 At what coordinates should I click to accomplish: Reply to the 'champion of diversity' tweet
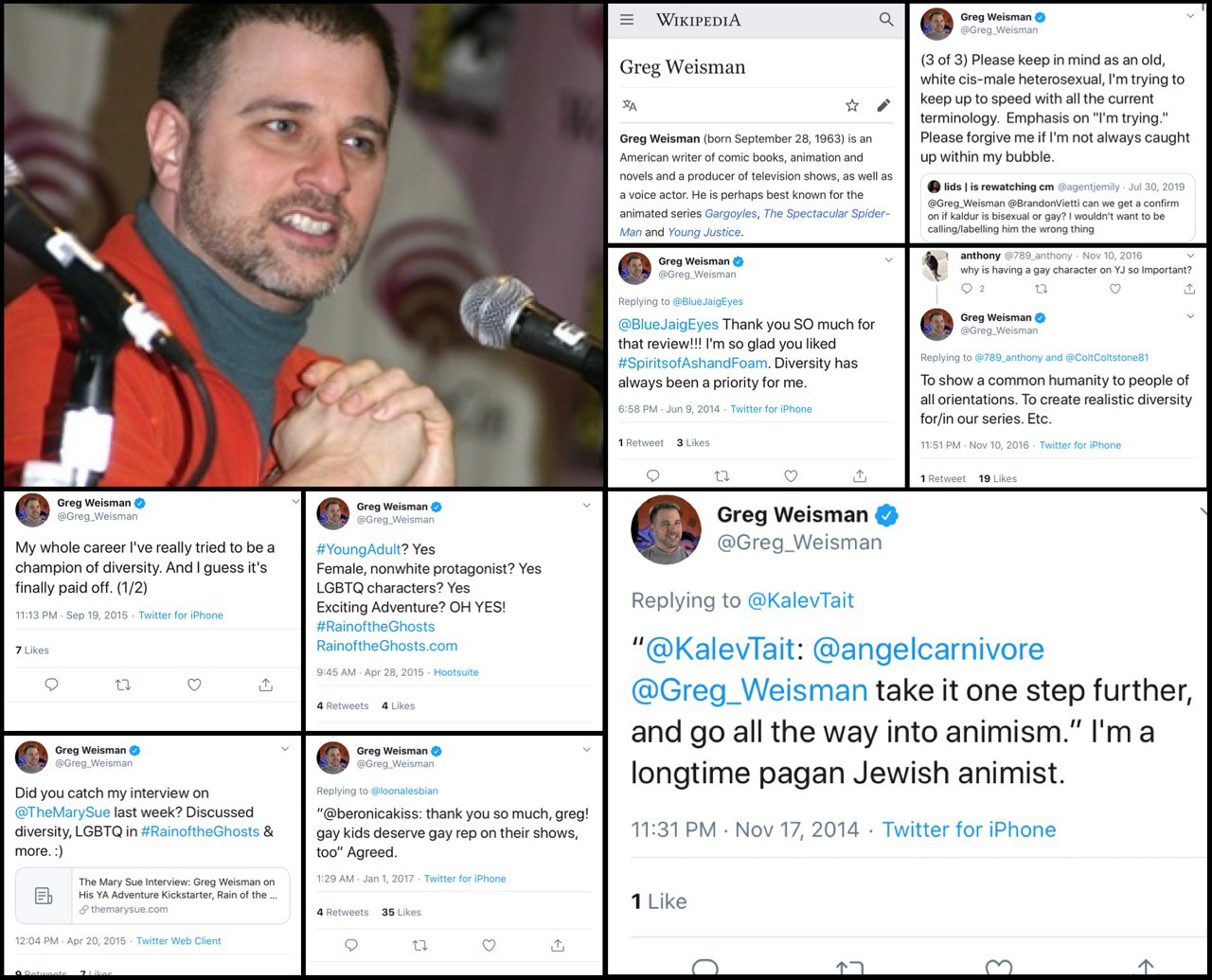tap(52, 685)
